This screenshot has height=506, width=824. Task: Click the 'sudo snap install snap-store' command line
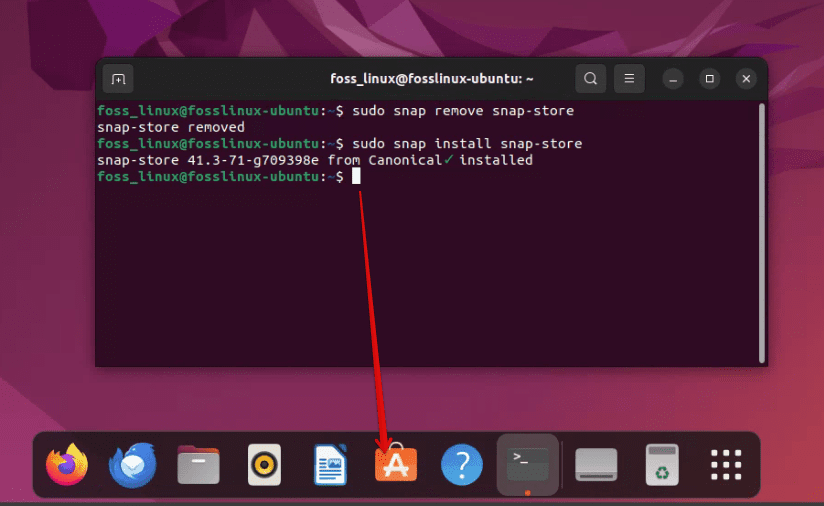coord(339,143)
